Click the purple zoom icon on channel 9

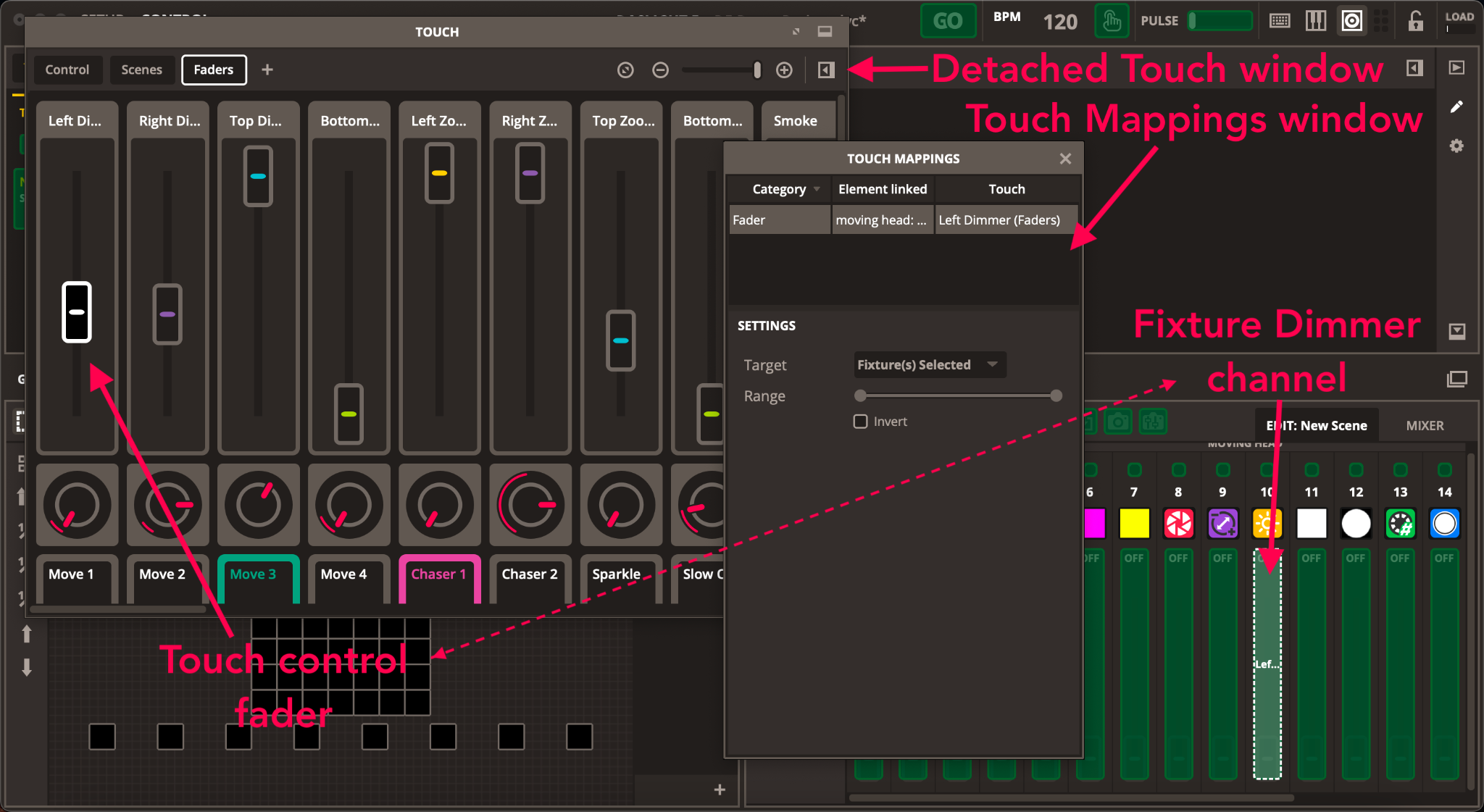click(1222, 523)
